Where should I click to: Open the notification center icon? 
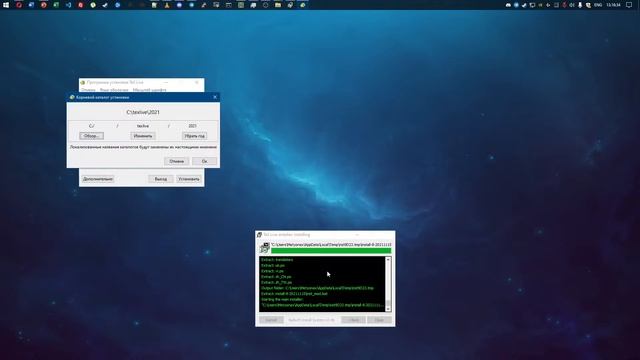[629, 5]
